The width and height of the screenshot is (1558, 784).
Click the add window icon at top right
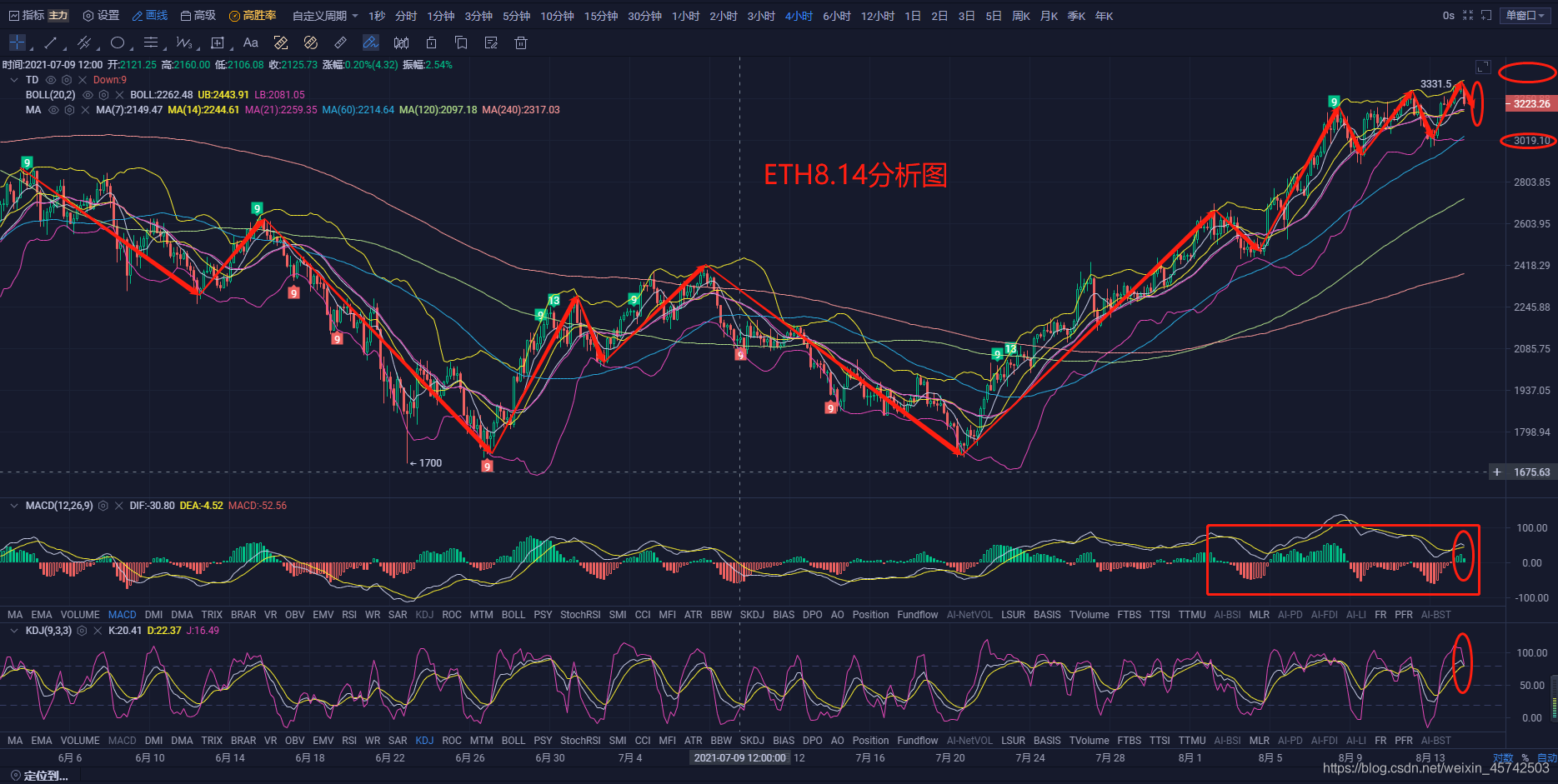click(1486, 15)
